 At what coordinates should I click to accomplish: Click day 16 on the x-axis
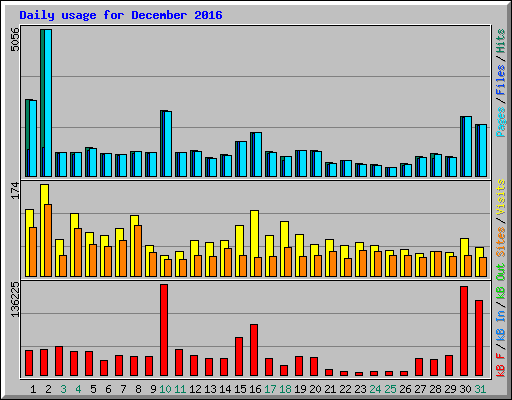(255, 389)
